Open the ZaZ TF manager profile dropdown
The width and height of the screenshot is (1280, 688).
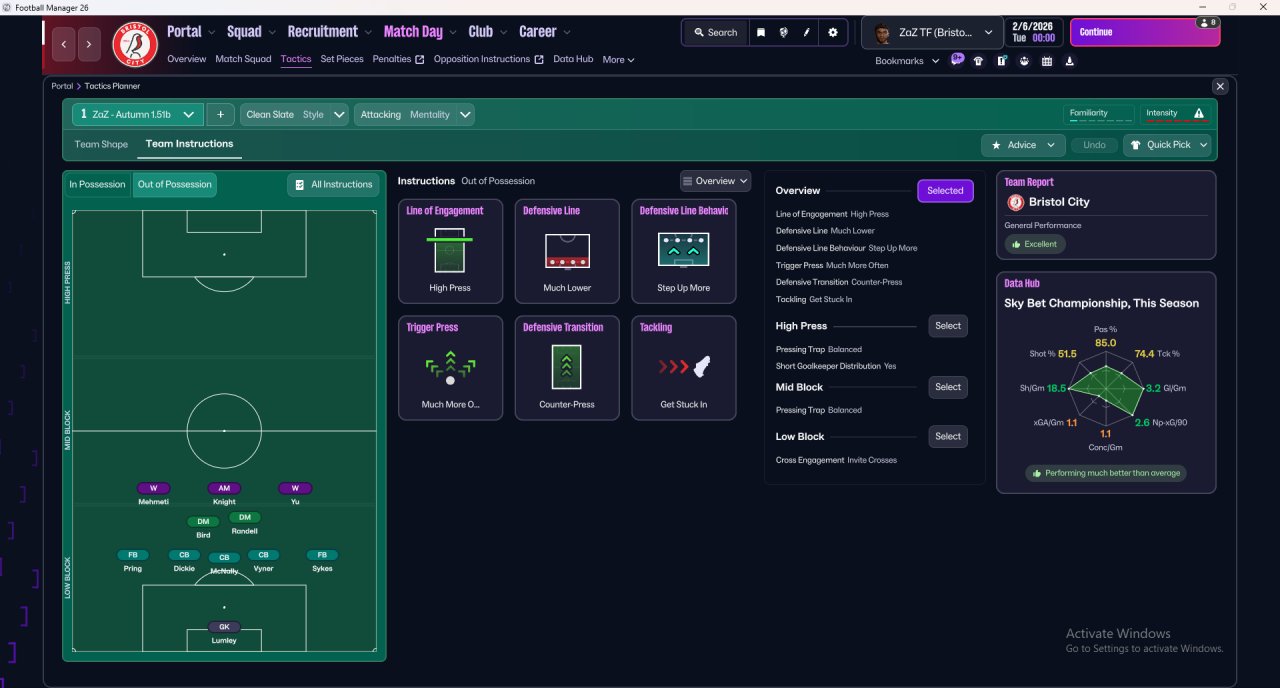pos(933,32)
